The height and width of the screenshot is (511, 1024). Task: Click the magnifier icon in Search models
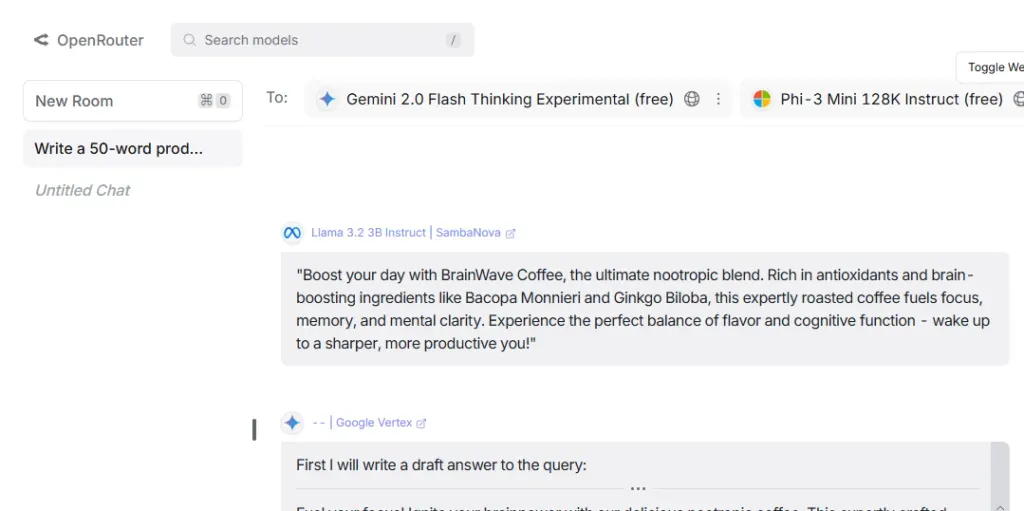(189, 40)
